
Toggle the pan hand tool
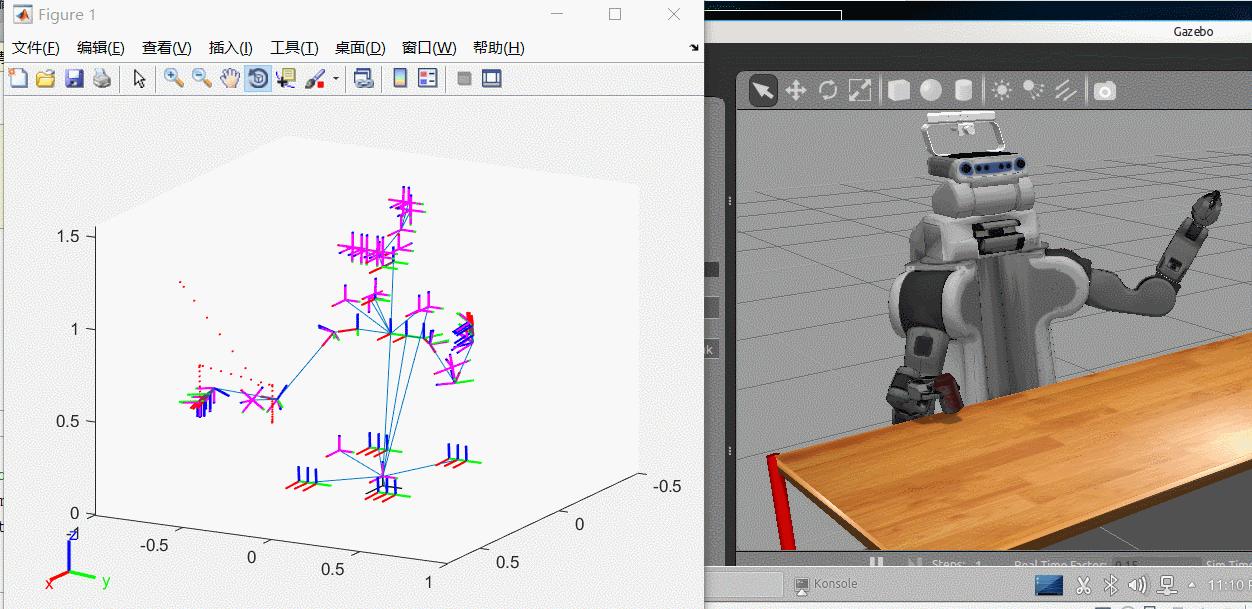pyautogui.click(x=227, y=78)
